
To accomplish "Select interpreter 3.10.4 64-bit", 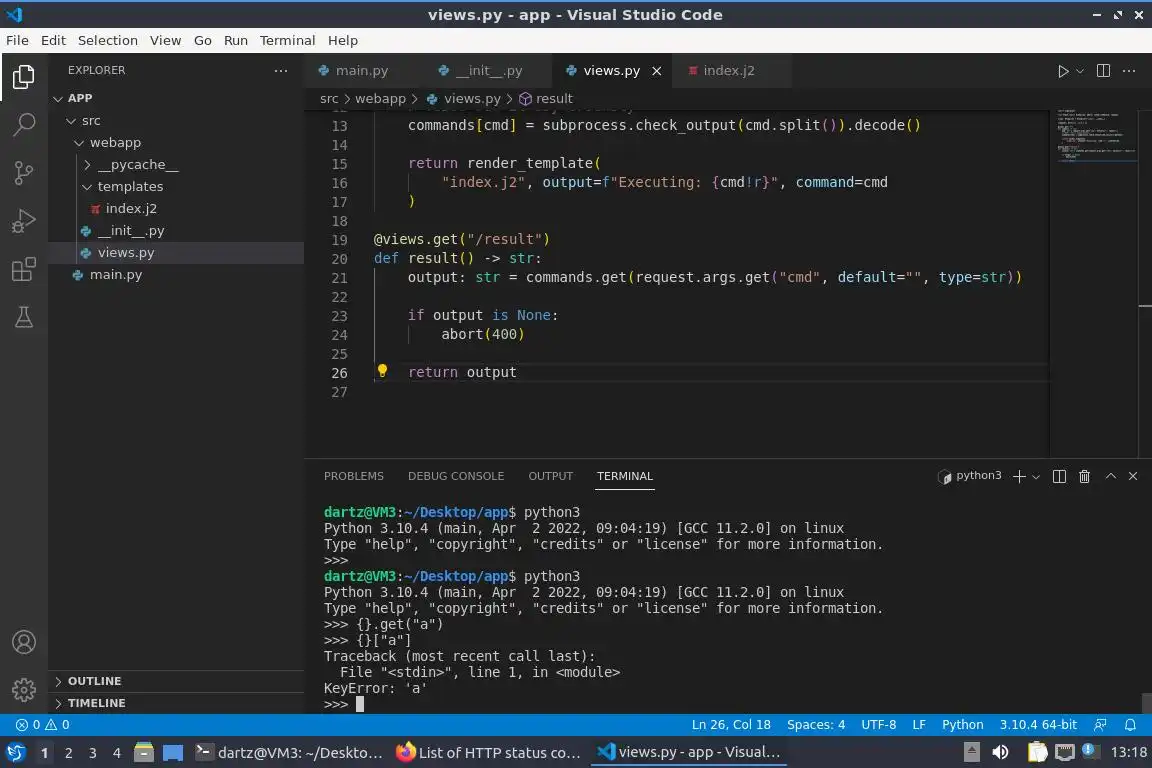I will [x=1037, y=725].
